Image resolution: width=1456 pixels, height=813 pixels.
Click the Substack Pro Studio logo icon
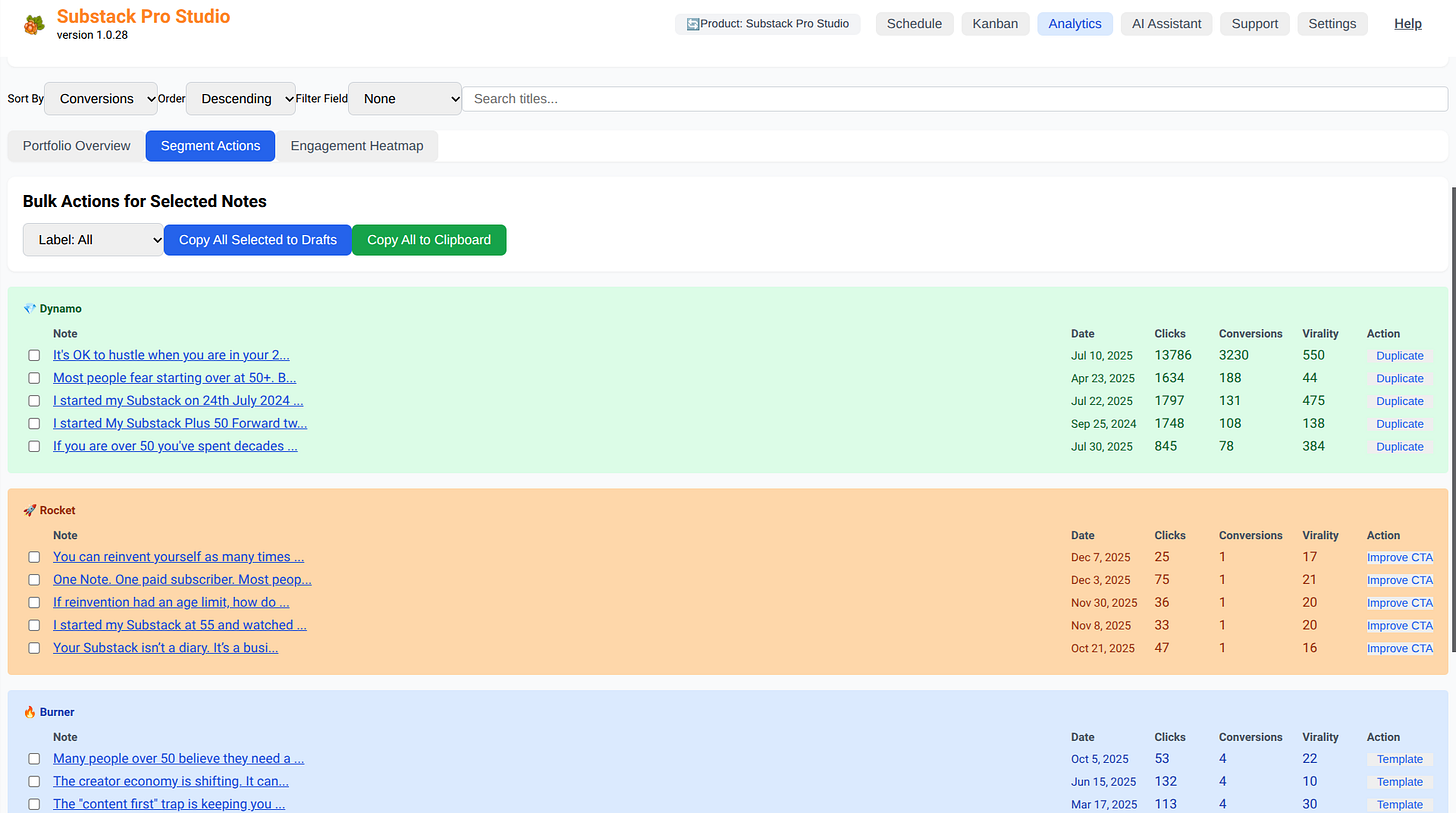(x=34, y=24)
